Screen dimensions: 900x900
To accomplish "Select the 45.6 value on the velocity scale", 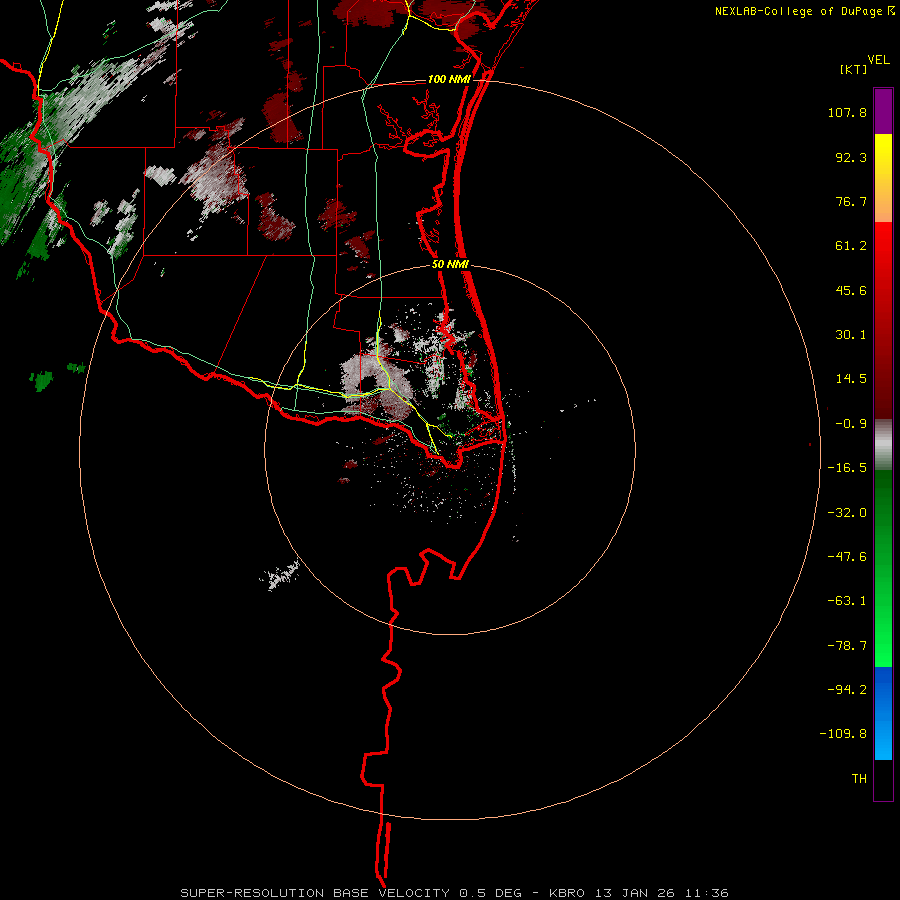I will tap(851, 290).
